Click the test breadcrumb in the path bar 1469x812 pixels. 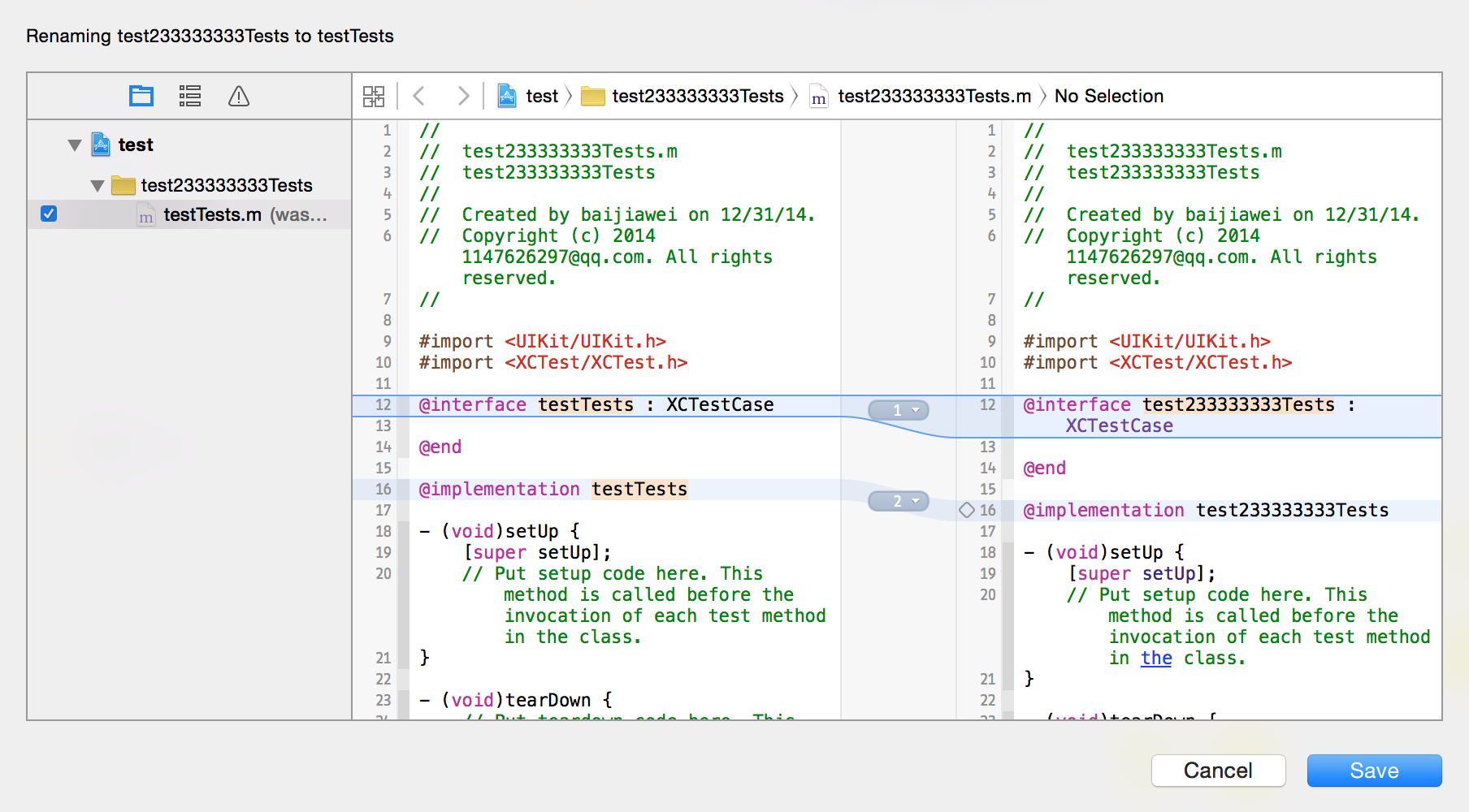[541, 96]
